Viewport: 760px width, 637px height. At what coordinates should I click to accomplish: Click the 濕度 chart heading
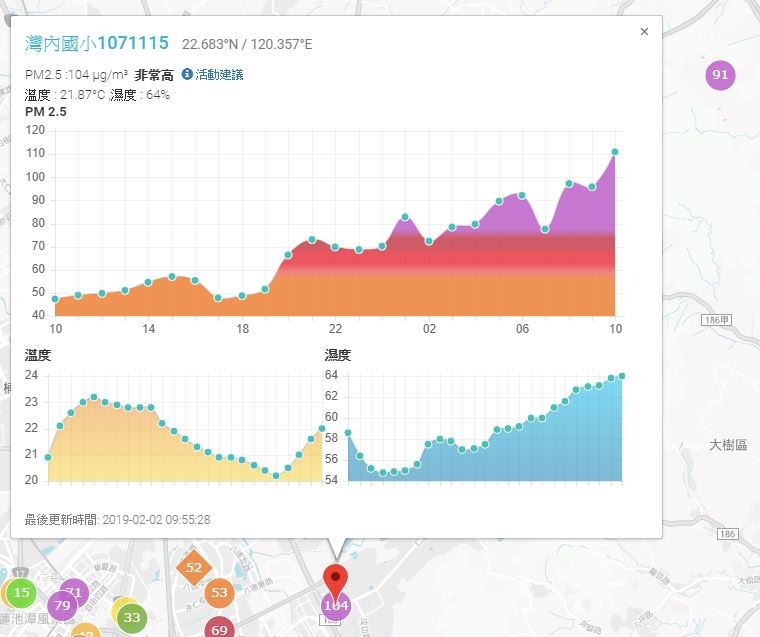click(337, 355)
